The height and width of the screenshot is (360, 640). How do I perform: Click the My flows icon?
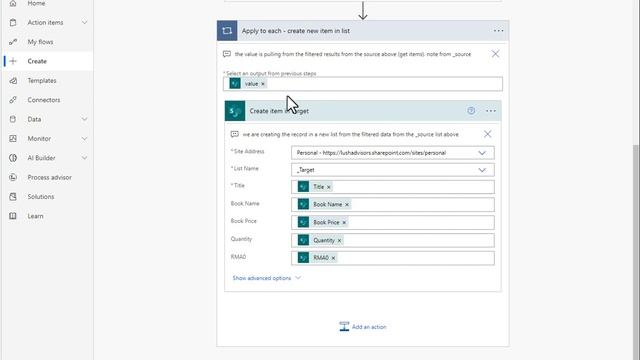[13, 42]
